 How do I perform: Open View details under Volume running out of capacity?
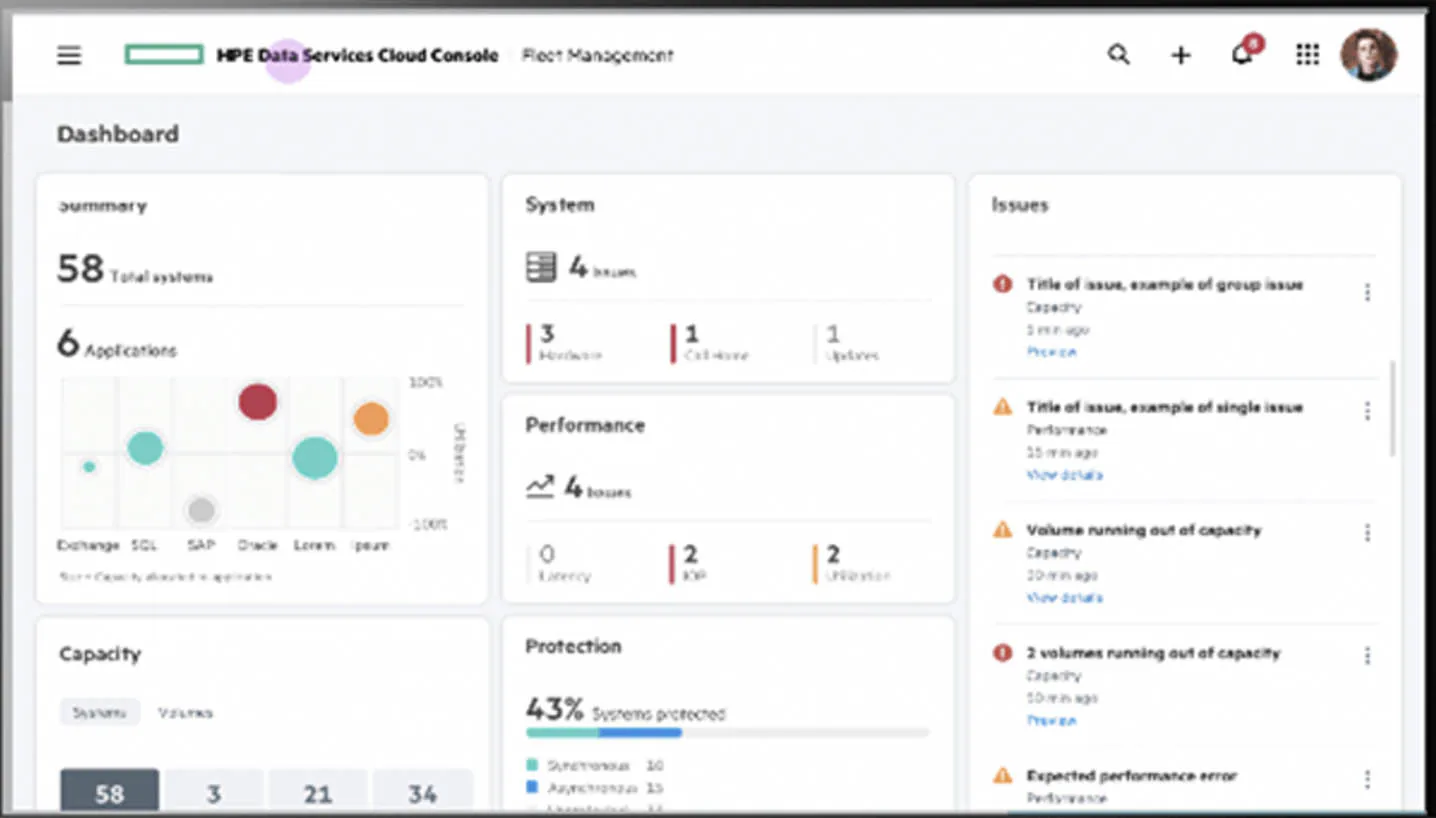tap(1064, 598)
